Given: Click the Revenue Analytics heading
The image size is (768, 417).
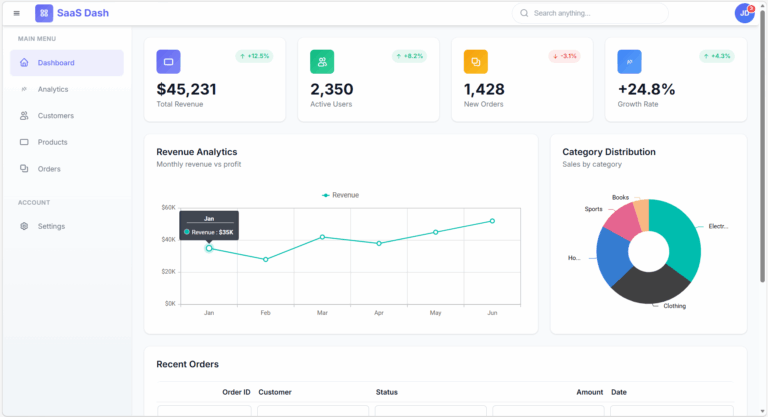Looking at the screenshot, I should (x=196, y=152).
